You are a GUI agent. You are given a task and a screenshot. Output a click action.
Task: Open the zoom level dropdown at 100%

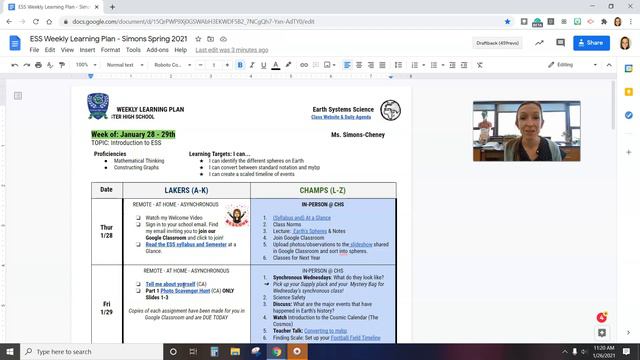pyautogui.click(x=86, y=65)
